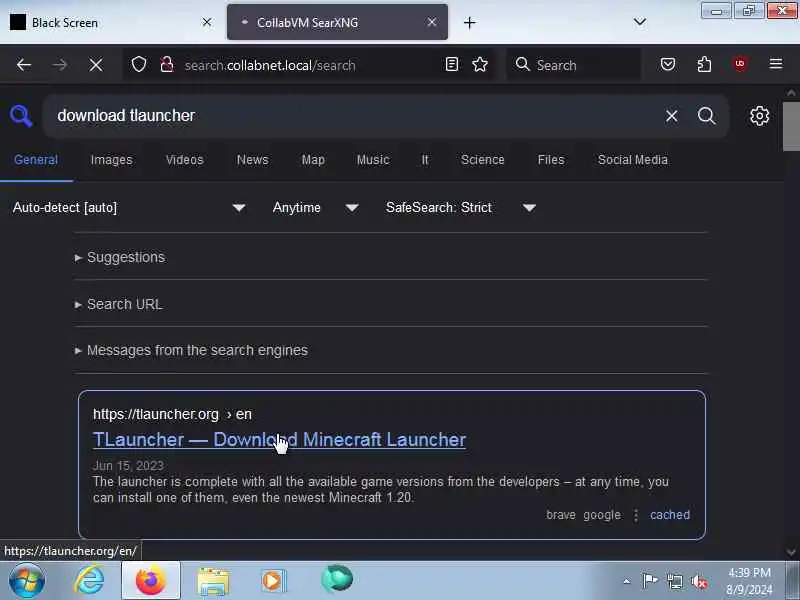Screen dimensions: 800x600
Task: Click the insecure connection lock icon
Action: (x=166, y=65)
